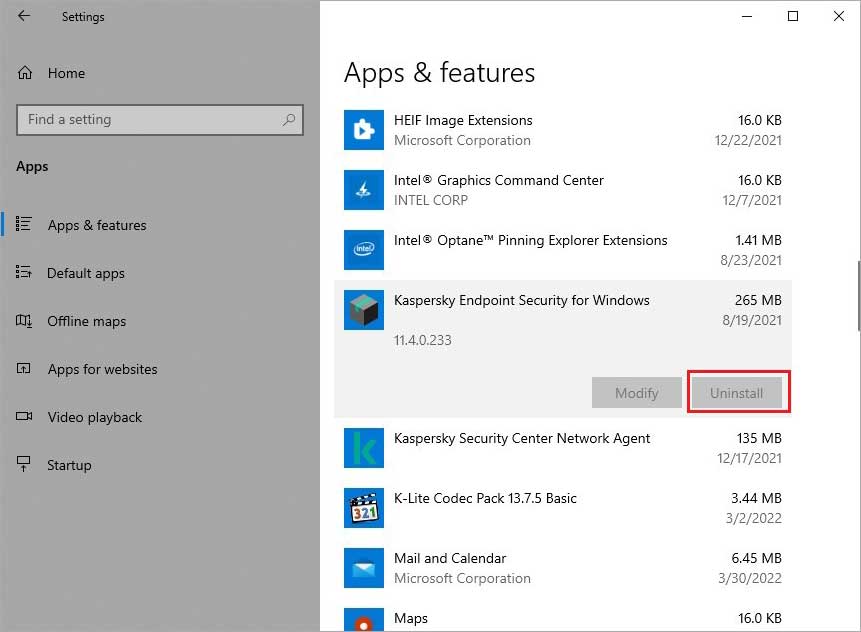
Task: Close the Settings window
Action: (838, 16)
